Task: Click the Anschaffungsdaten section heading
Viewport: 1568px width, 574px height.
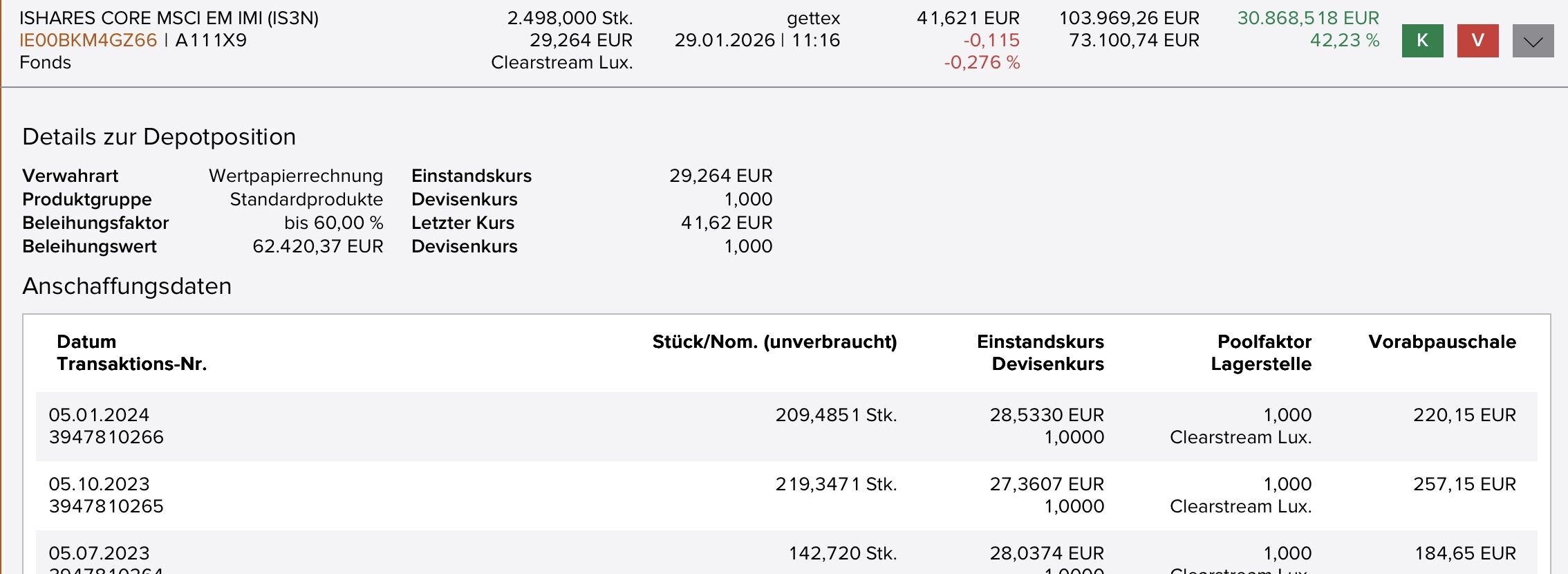Action: point(127,286)
